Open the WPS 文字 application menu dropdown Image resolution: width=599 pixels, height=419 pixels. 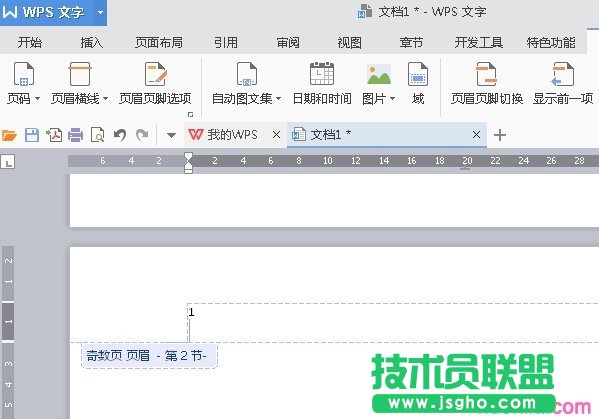[100, 12]
